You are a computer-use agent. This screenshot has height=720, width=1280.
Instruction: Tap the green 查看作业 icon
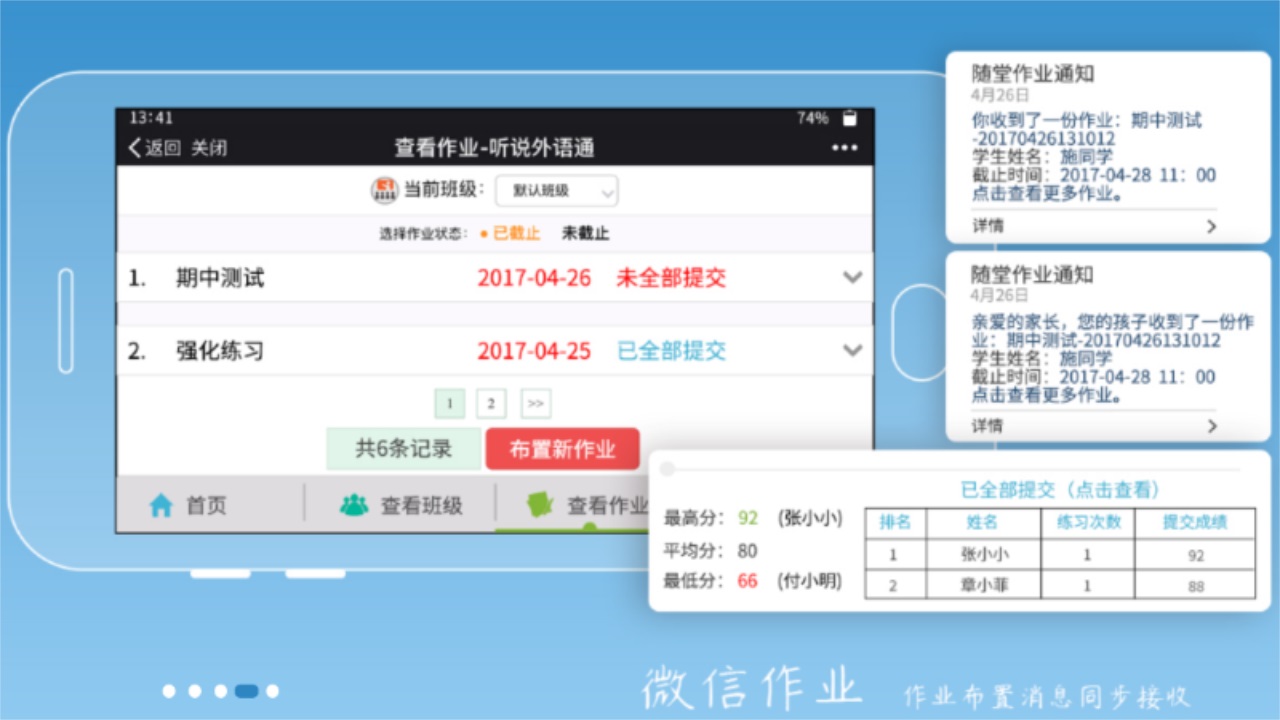coord(541,505)
